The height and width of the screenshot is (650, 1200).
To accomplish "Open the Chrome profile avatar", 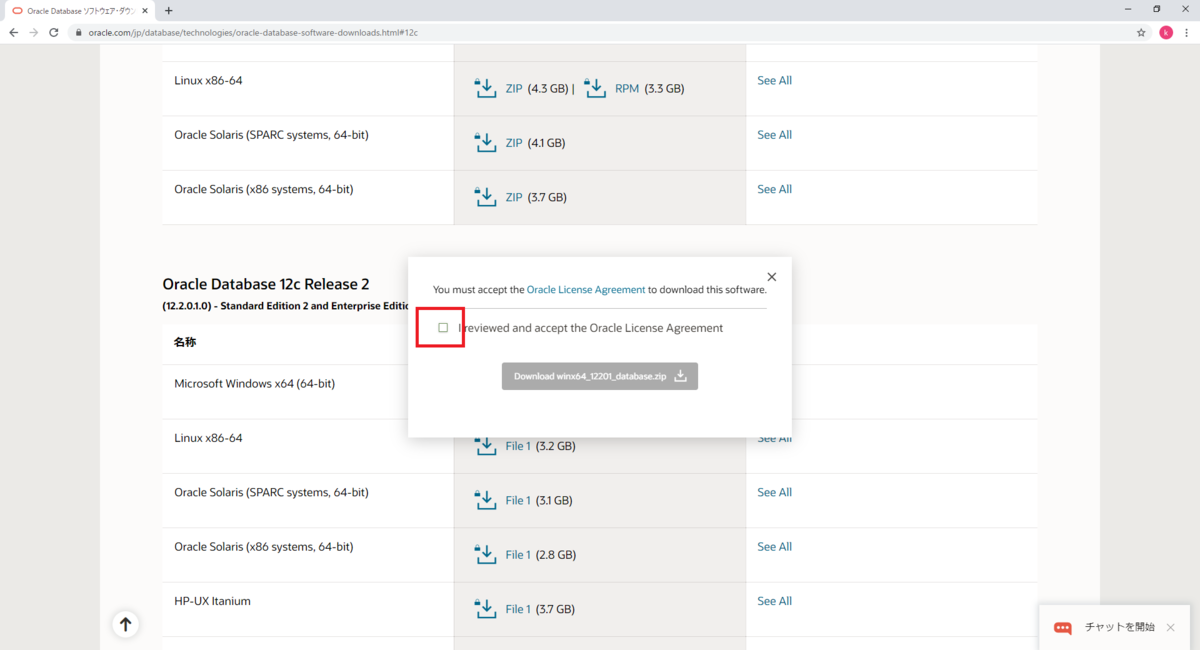I will click(x=1165, y=32).
